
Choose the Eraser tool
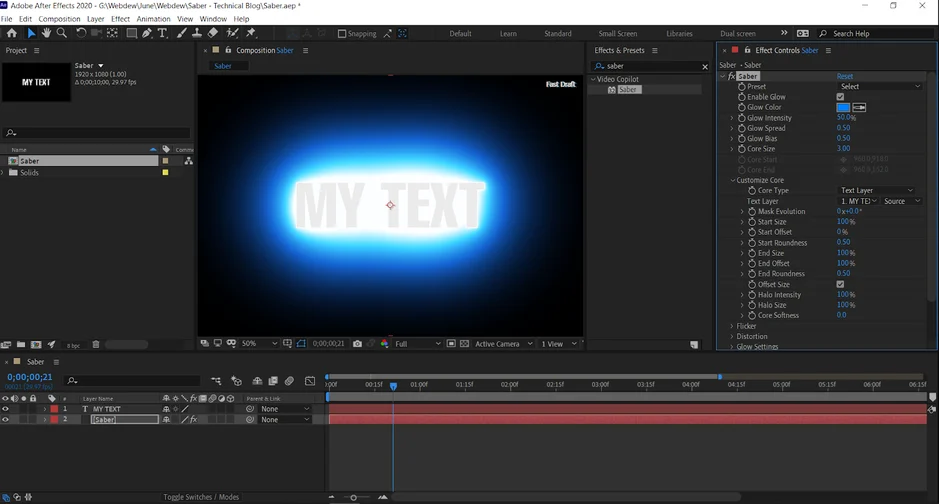point(213,33)
